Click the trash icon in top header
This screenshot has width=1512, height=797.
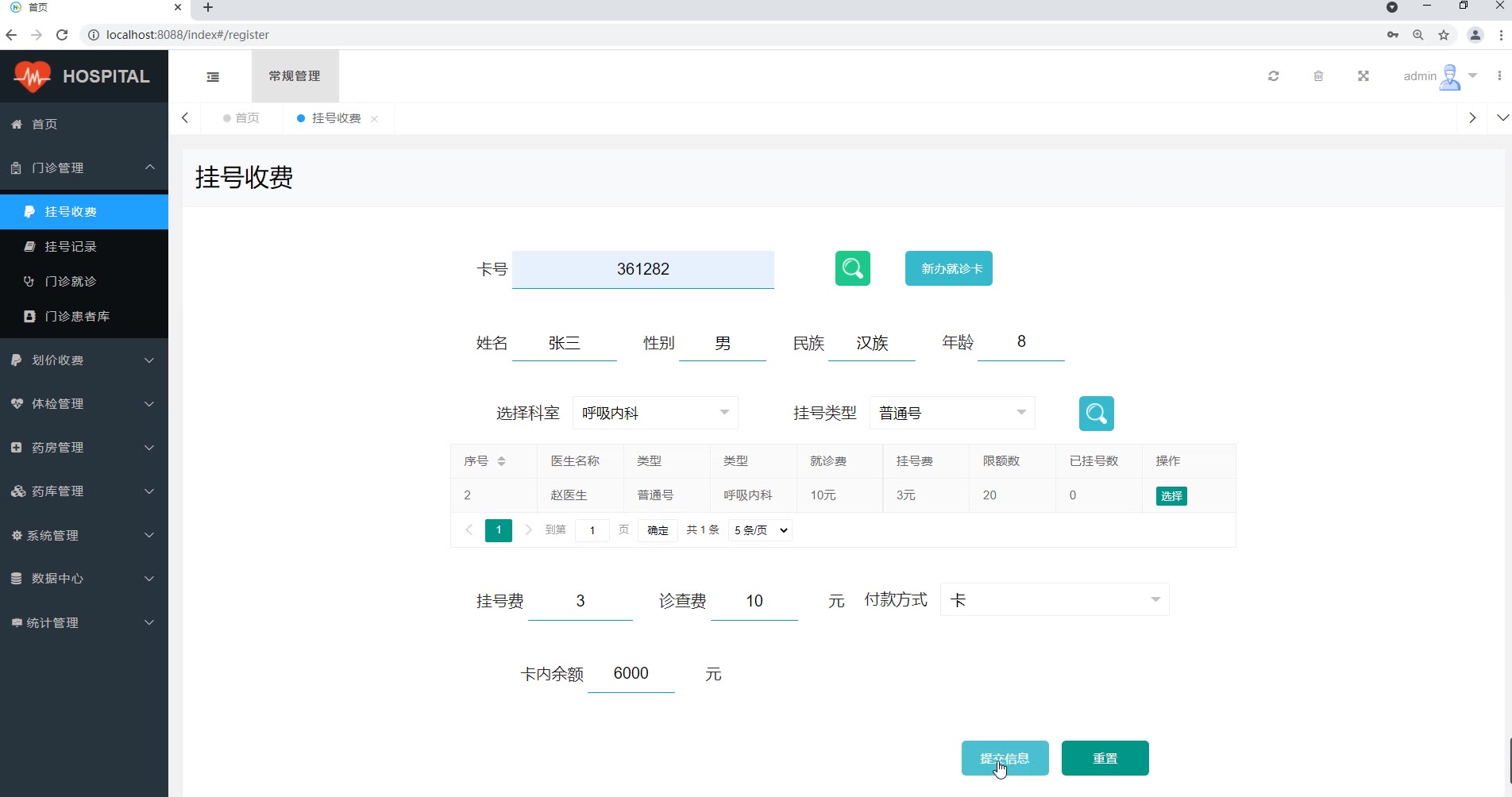[x=1318, y=76]
